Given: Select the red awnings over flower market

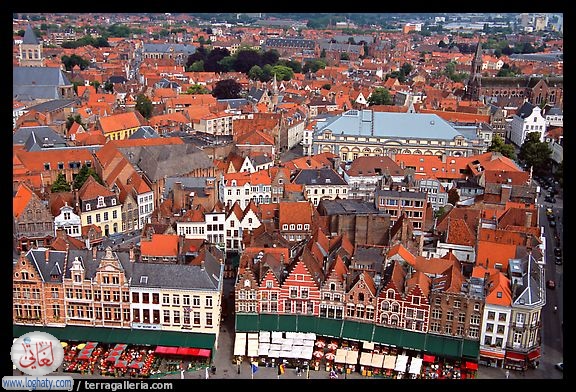Looking at the screenshot, I should tap(183, 351).
